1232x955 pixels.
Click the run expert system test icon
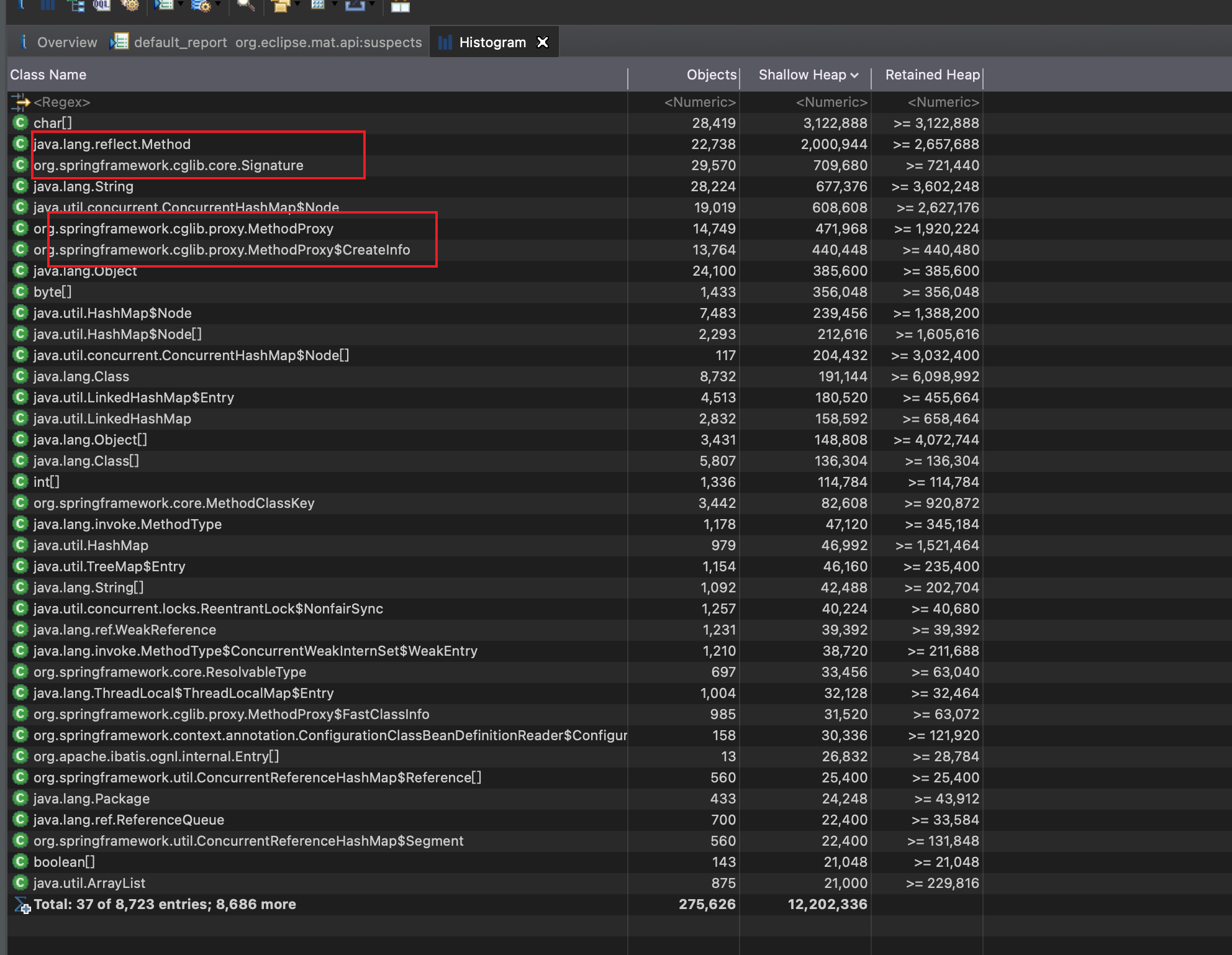[163, 5]
